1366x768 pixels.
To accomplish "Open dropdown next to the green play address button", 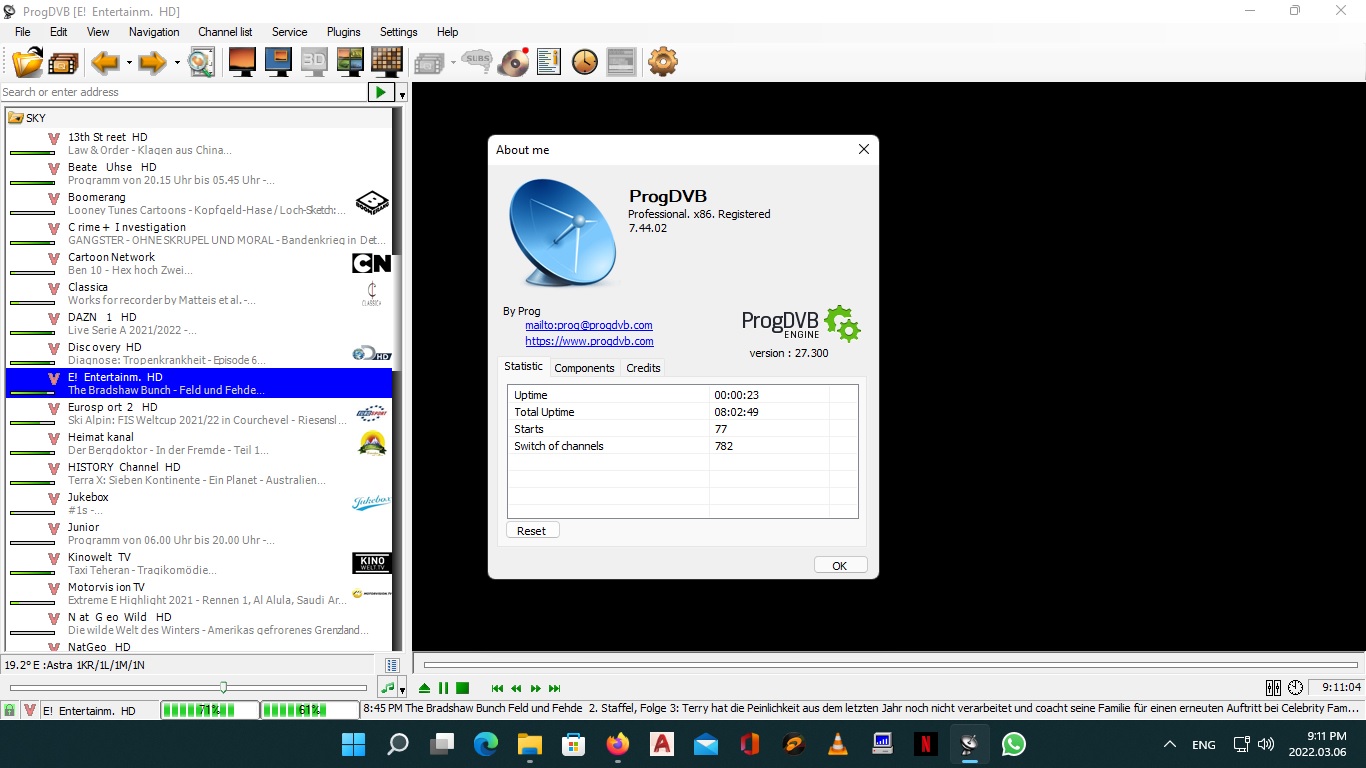I will point(402,93).
